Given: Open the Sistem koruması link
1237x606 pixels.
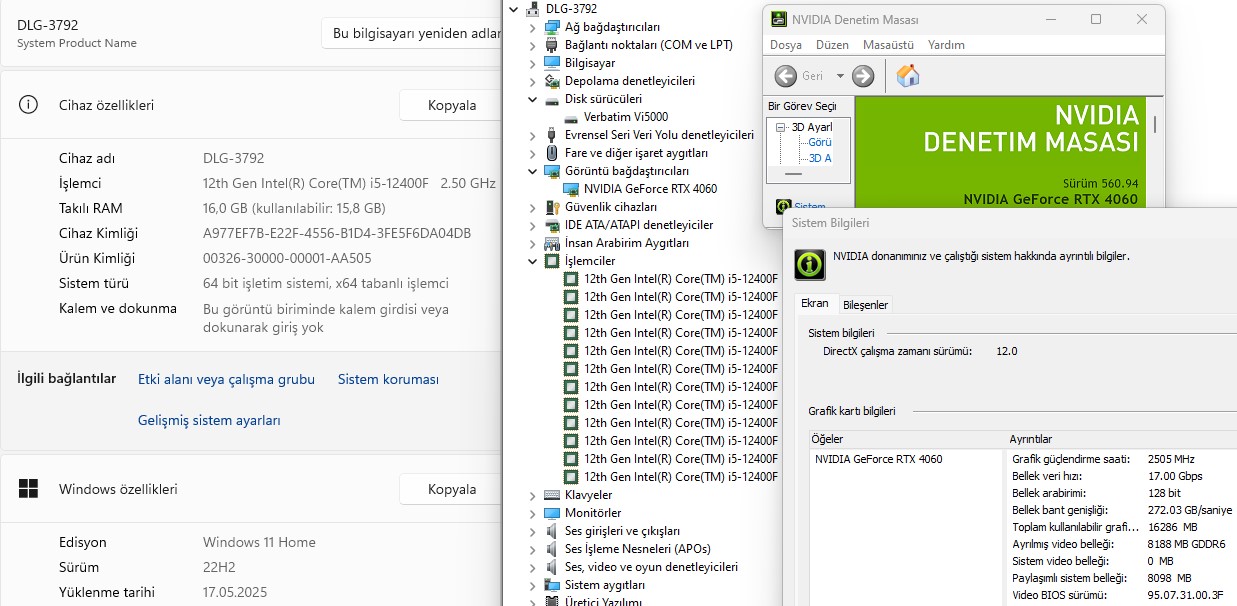Looking at the screenshot, I should coord(388,379).
